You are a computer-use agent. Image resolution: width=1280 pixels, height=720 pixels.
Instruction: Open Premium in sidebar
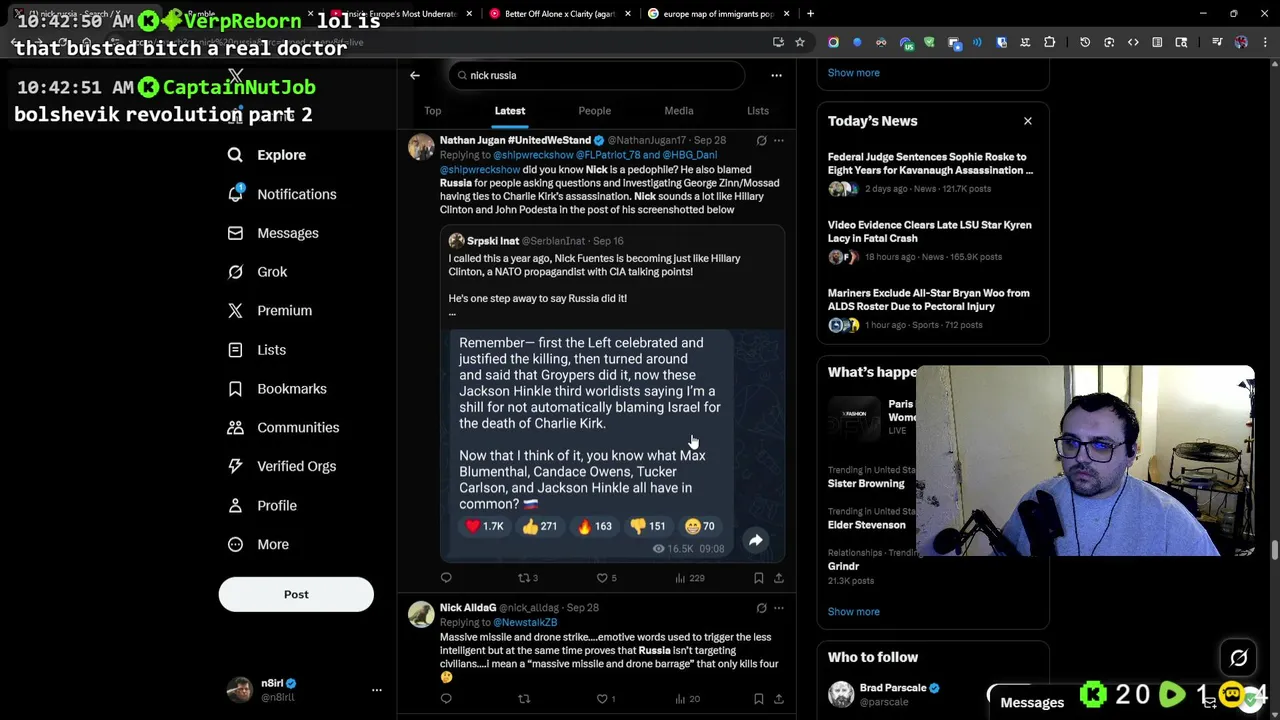[270, 311]
